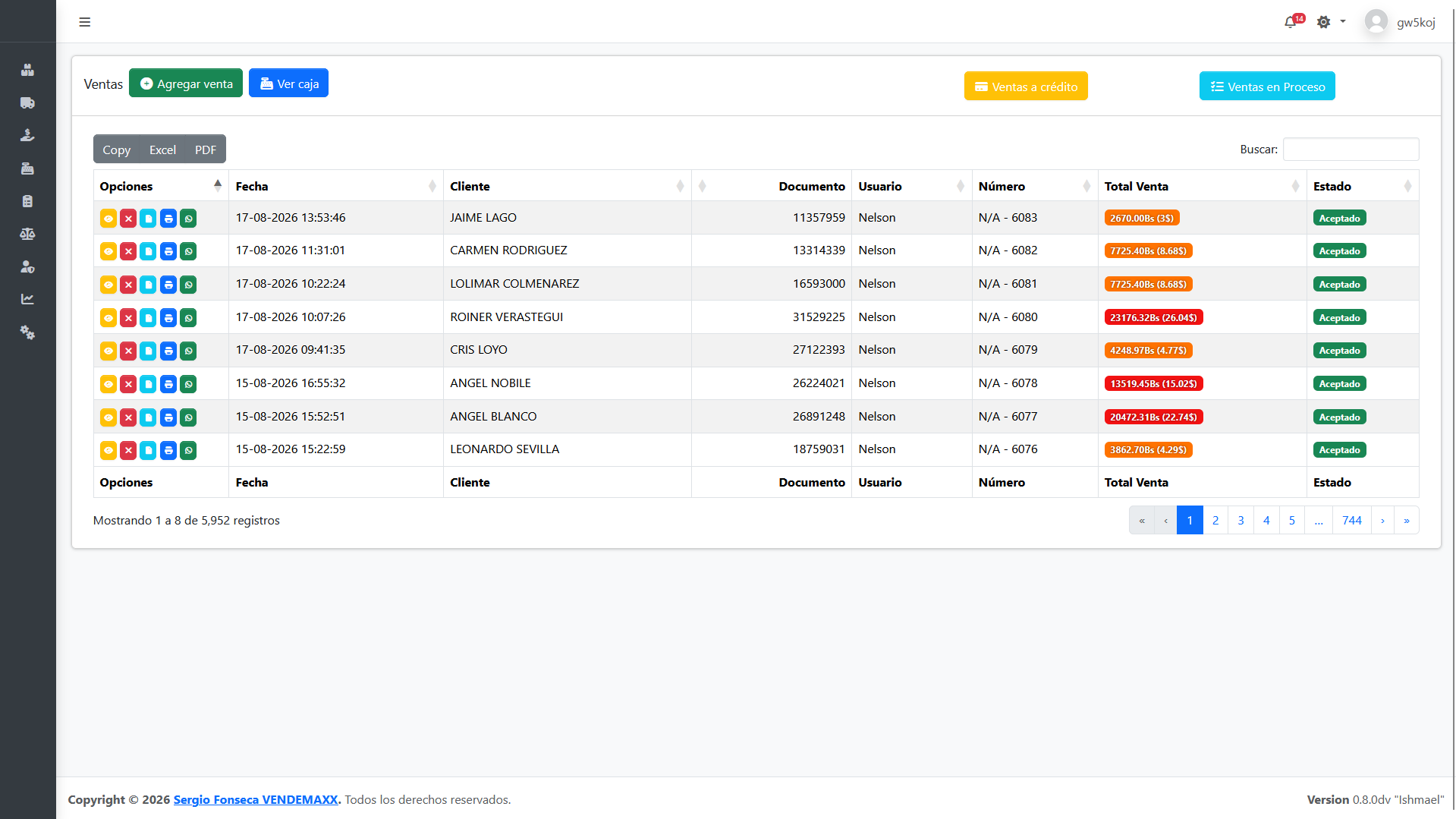Image resolution: width=1456 pixels, height=819 pixels.
Task: Open the clipboard list sidebar icon
Action: coord(27,201)
